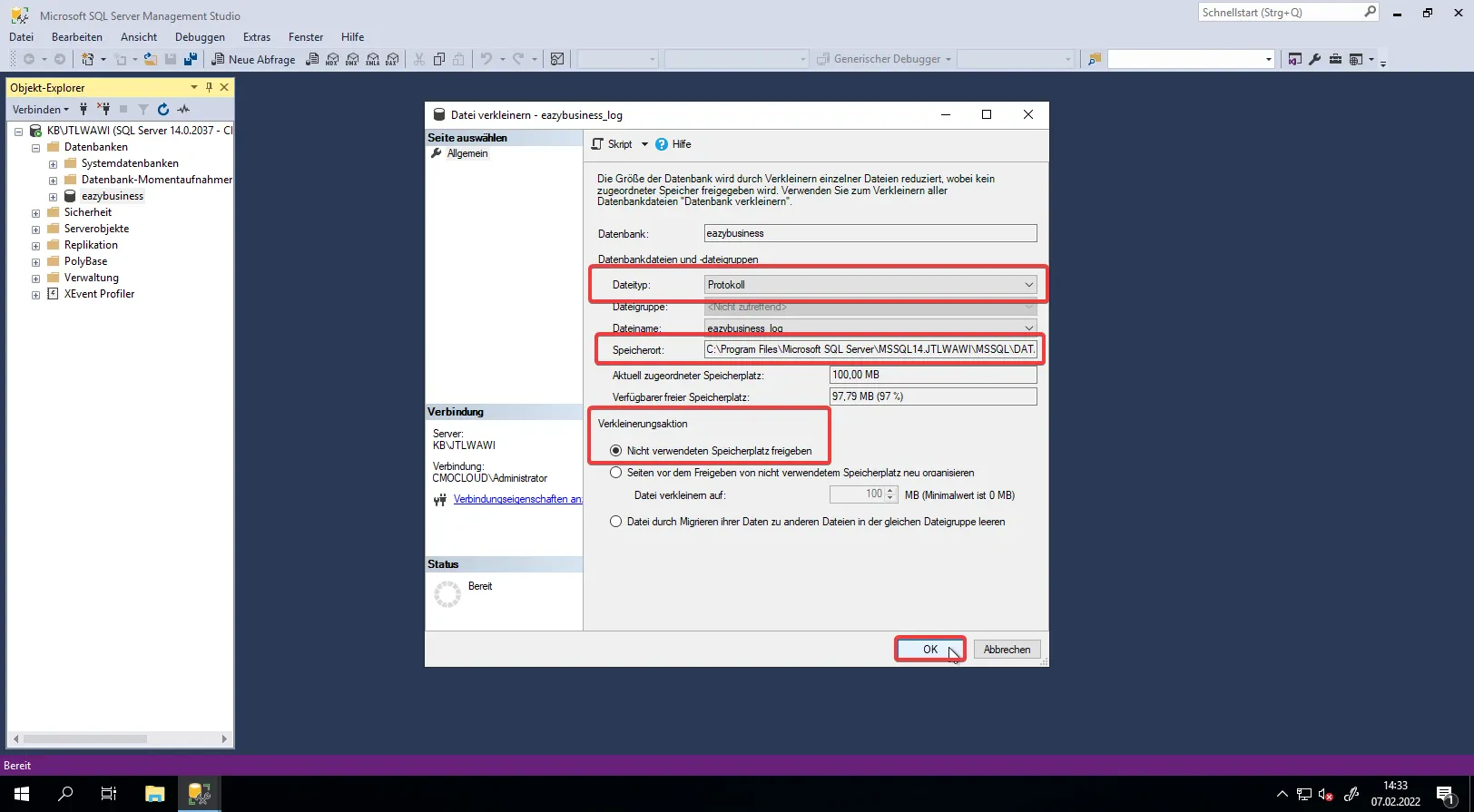Click the filter funnel icon in Objekt-Explorer
The width and height of the screenshot is (1474, 812).
pos(143,109)
